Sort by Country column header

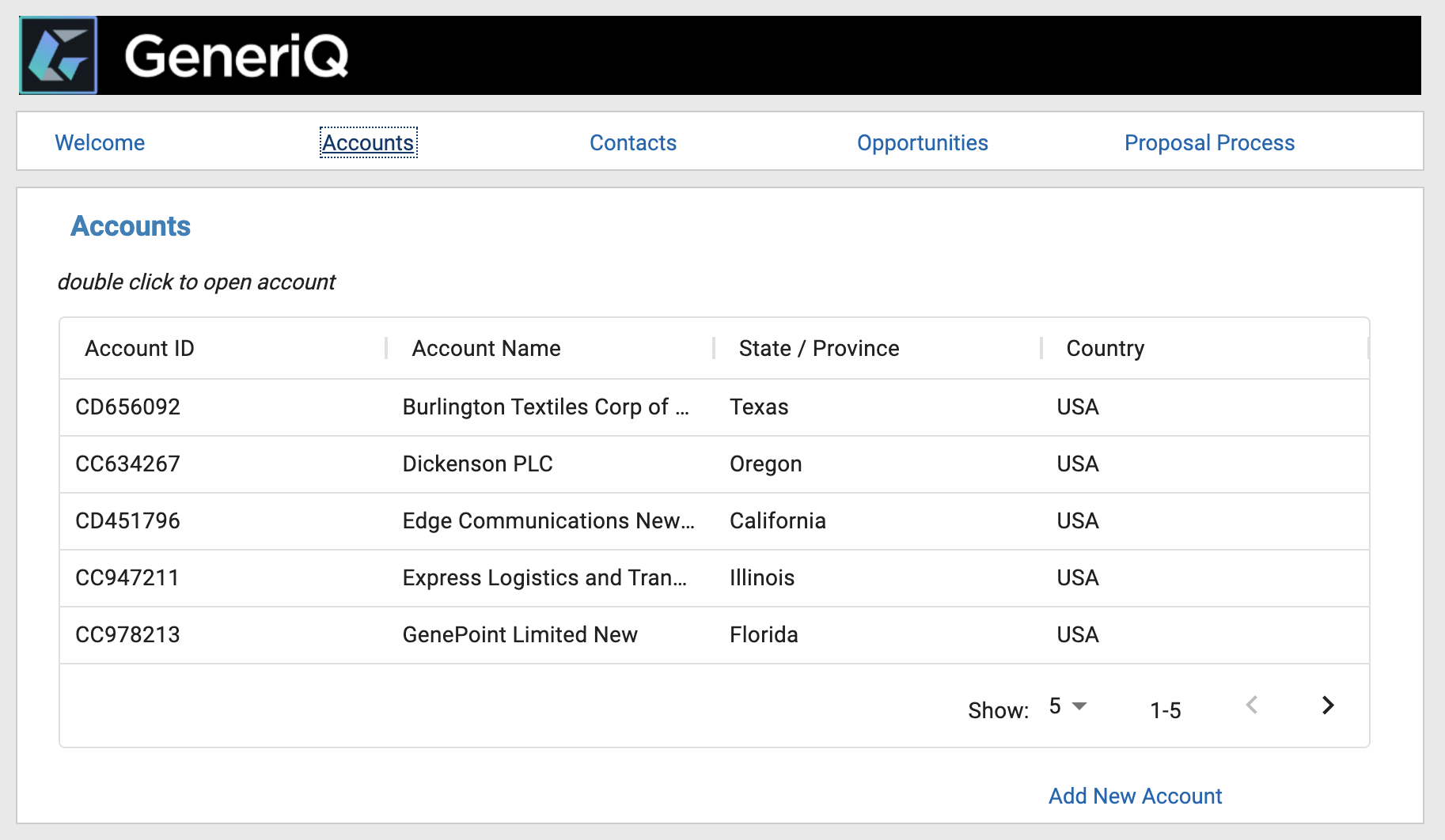[1106, 348]
